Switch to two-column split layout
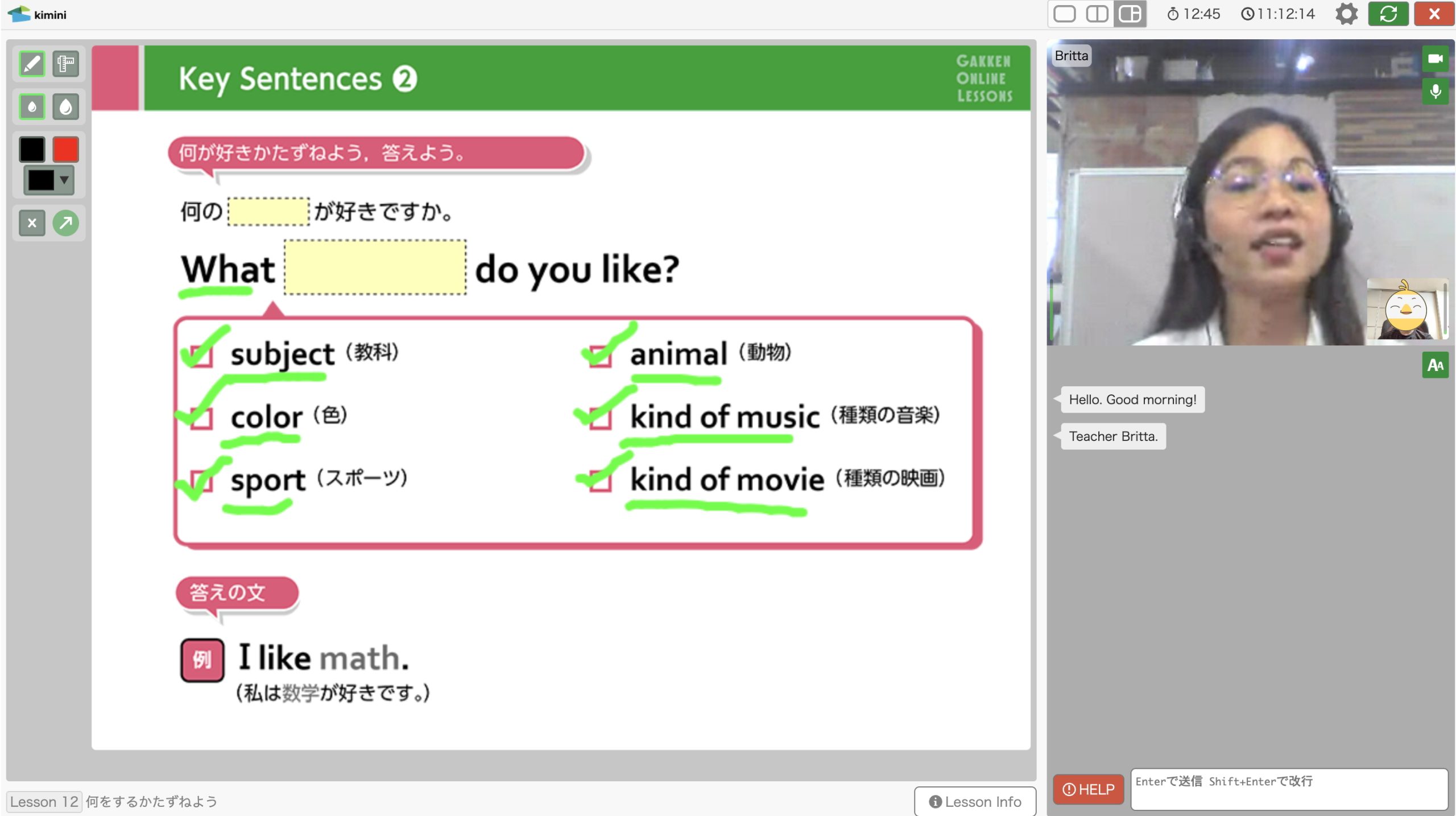The image size is (1456, 816). point(1097,14)
